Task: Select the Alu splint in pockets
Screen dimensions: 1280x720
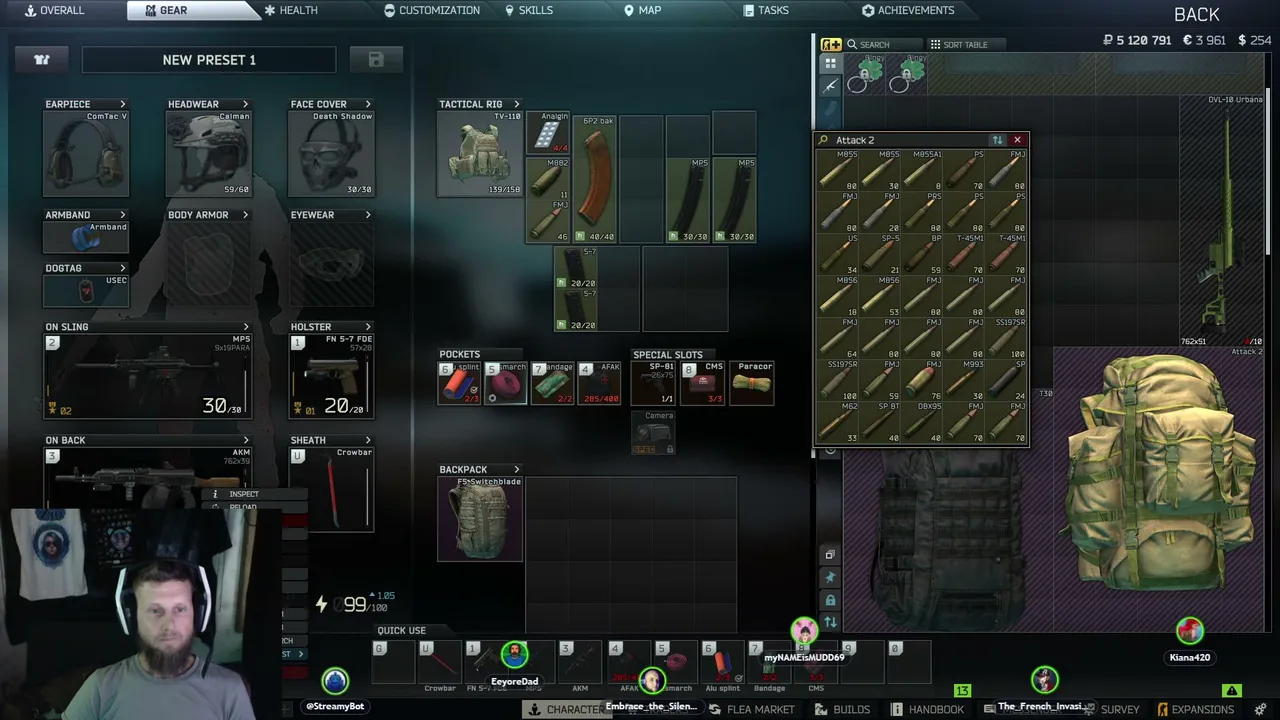Action: [459, 383]
